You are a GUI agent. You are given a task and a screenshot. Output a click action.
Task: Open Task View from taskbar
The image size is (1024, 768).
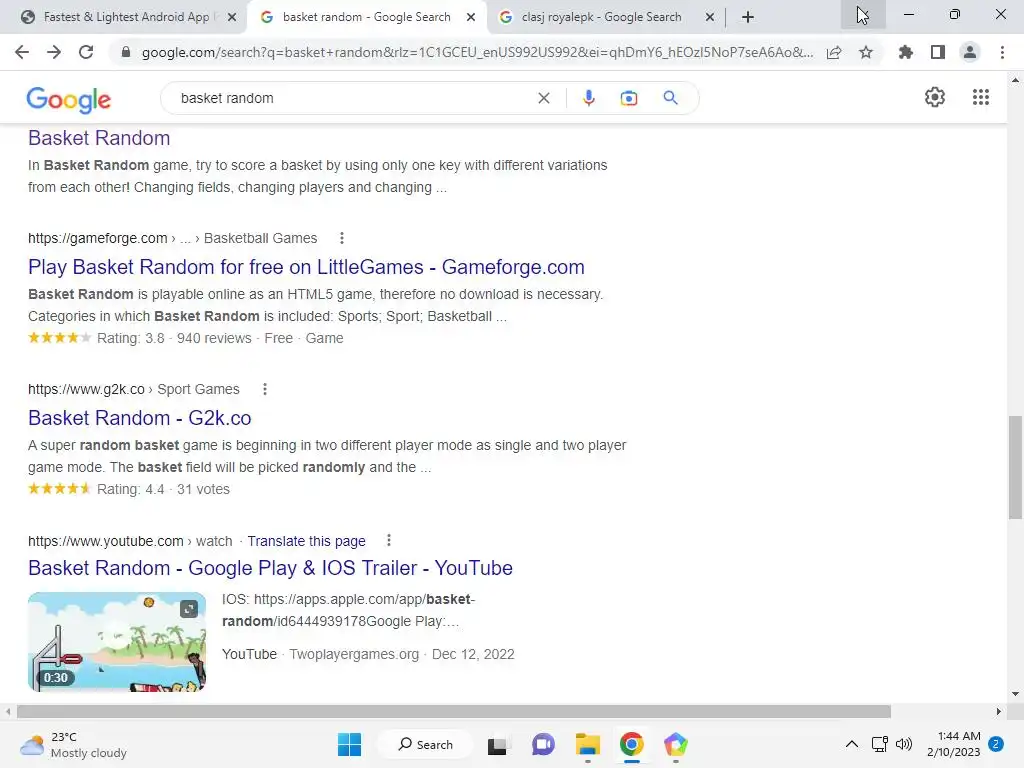[x=497, y=744]
